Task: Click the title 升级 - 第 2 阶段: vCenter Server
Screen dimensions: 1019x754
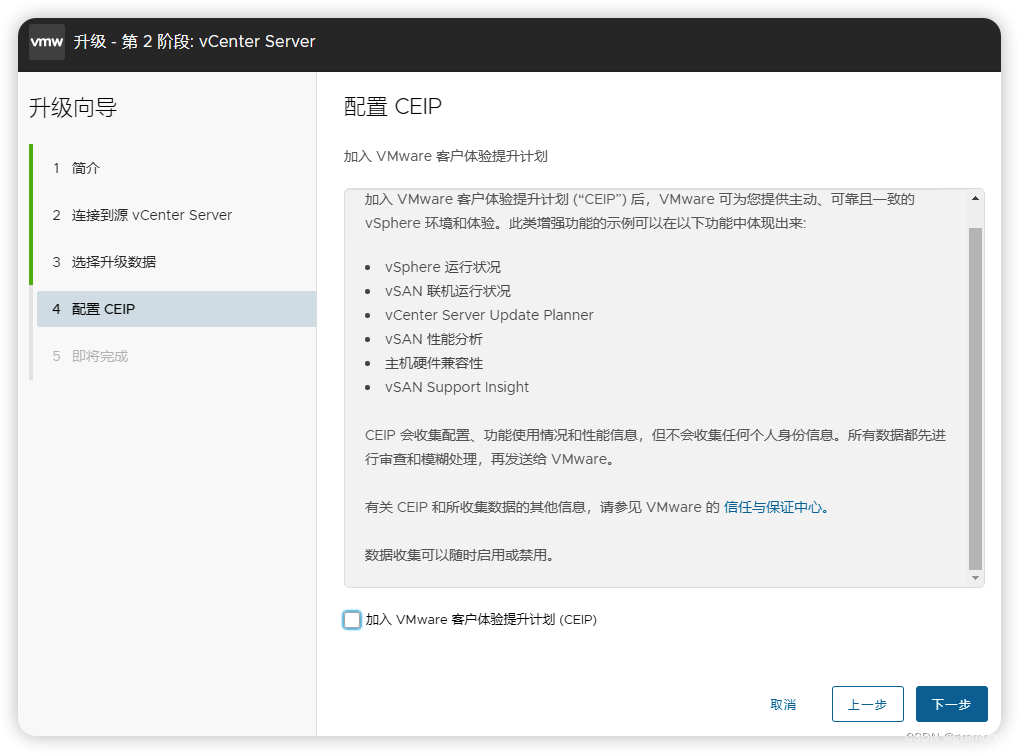Action: pos(194,42)
